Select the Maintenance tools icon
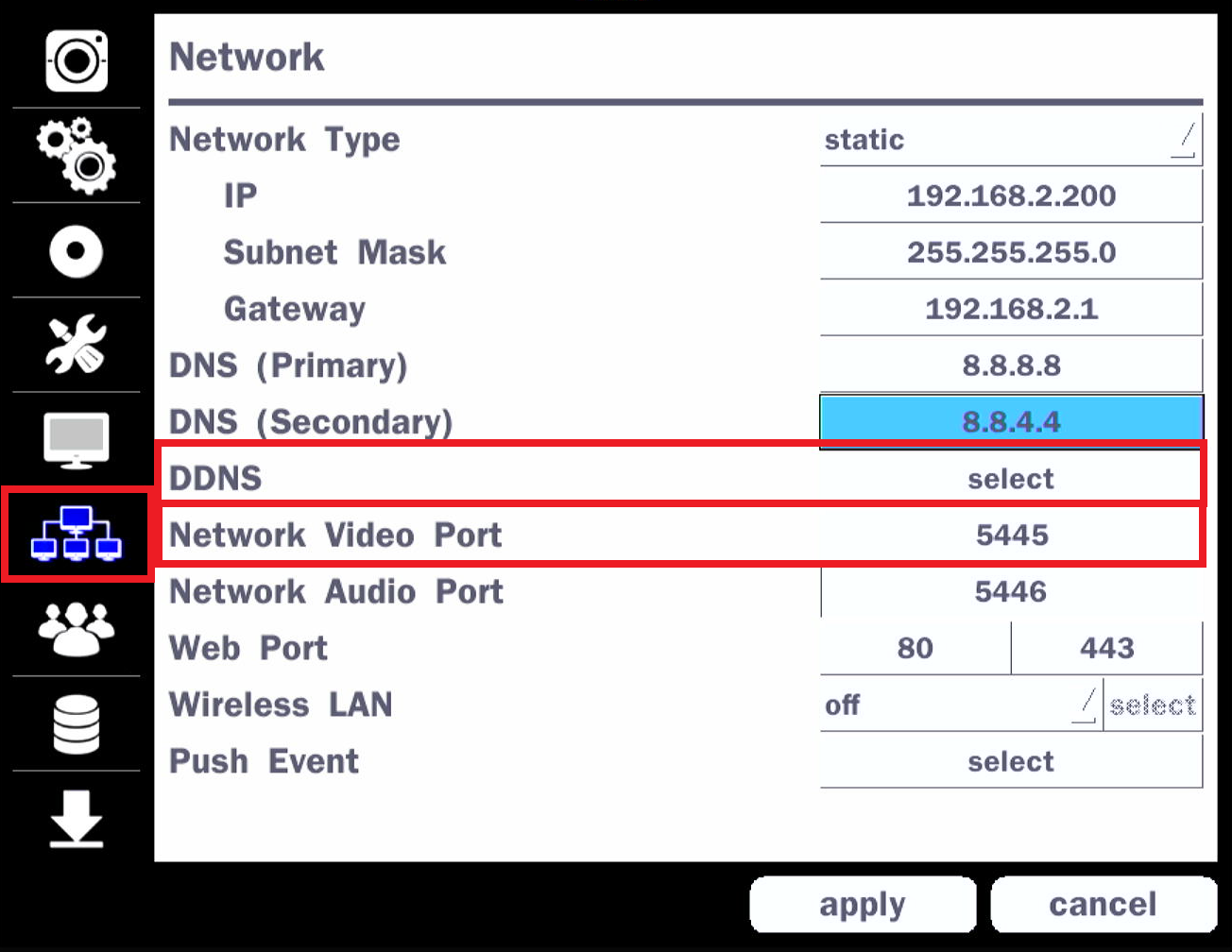1232x952 pixels. 76,345
